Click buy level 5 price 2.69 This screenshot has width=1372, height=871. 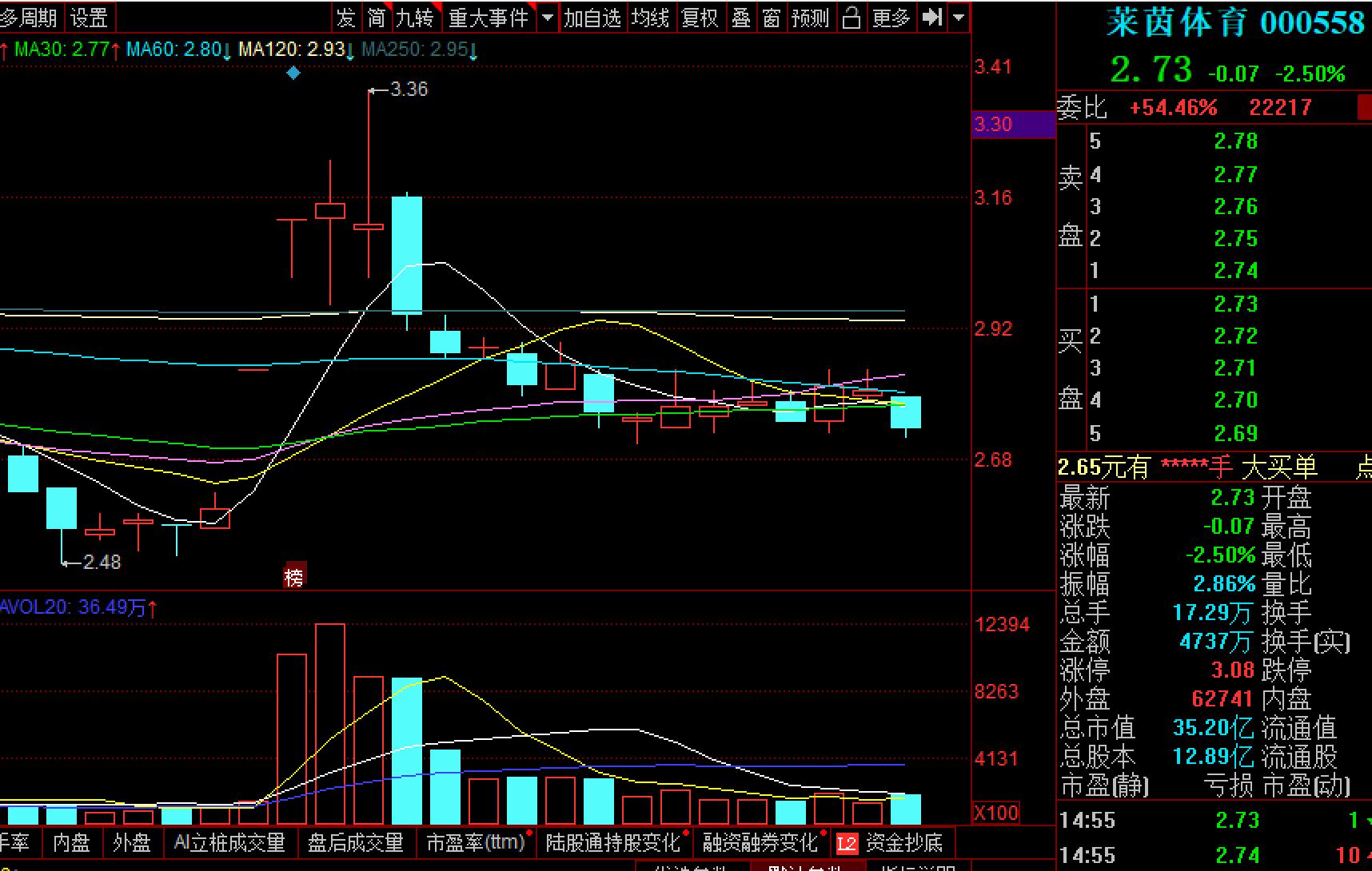pyautogui.click(x=1235, y=434)
